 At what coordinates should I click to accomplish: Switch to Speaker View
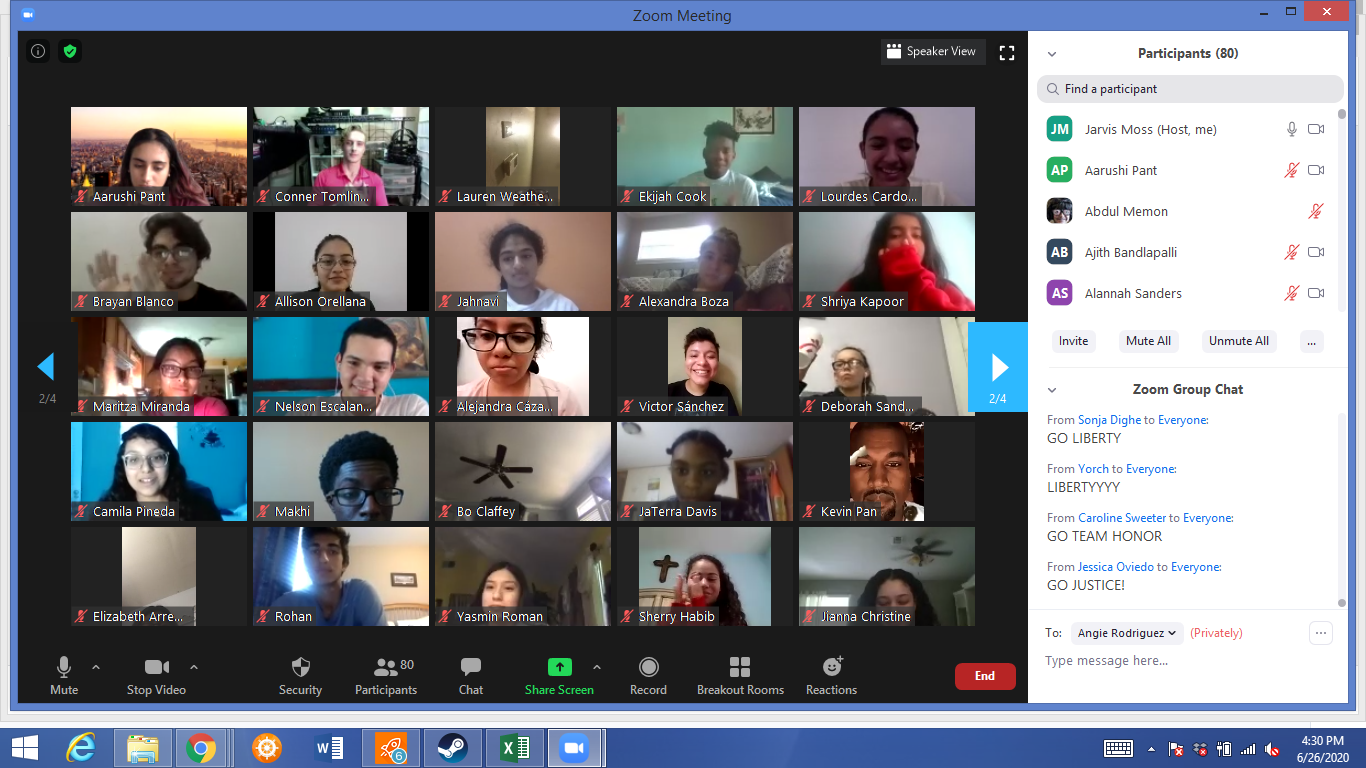click(x=931, y=52)
